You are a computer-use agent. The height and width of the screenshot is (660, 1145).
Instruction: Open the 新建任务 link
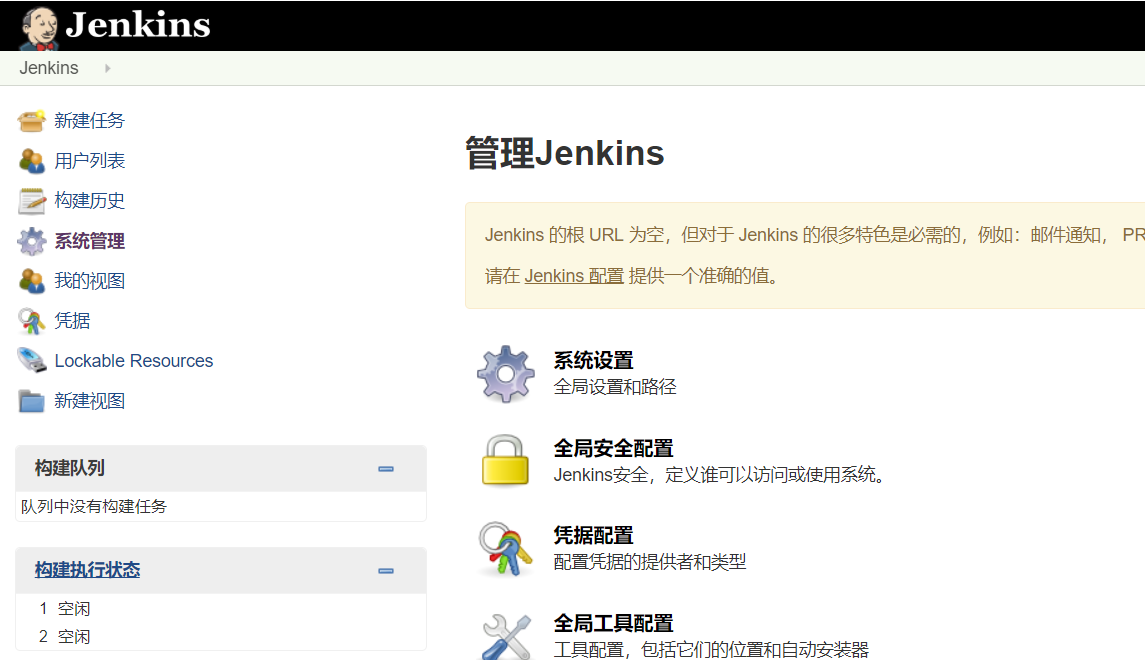click(89, 120)
